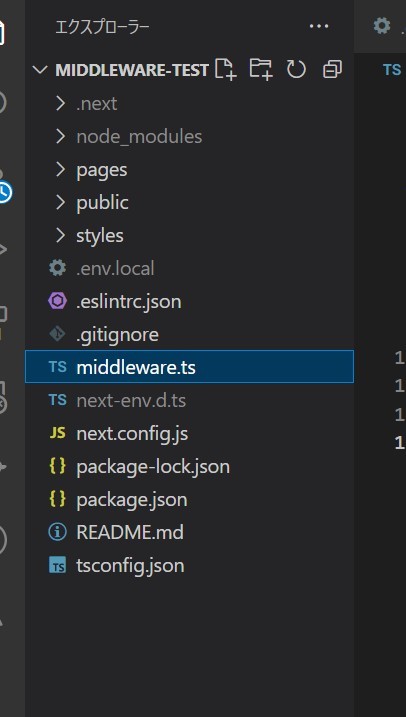This screenshot has height=717, width=406.
Task: Click the braces icon of package-lock.json
Action: (x=58, y=466)
